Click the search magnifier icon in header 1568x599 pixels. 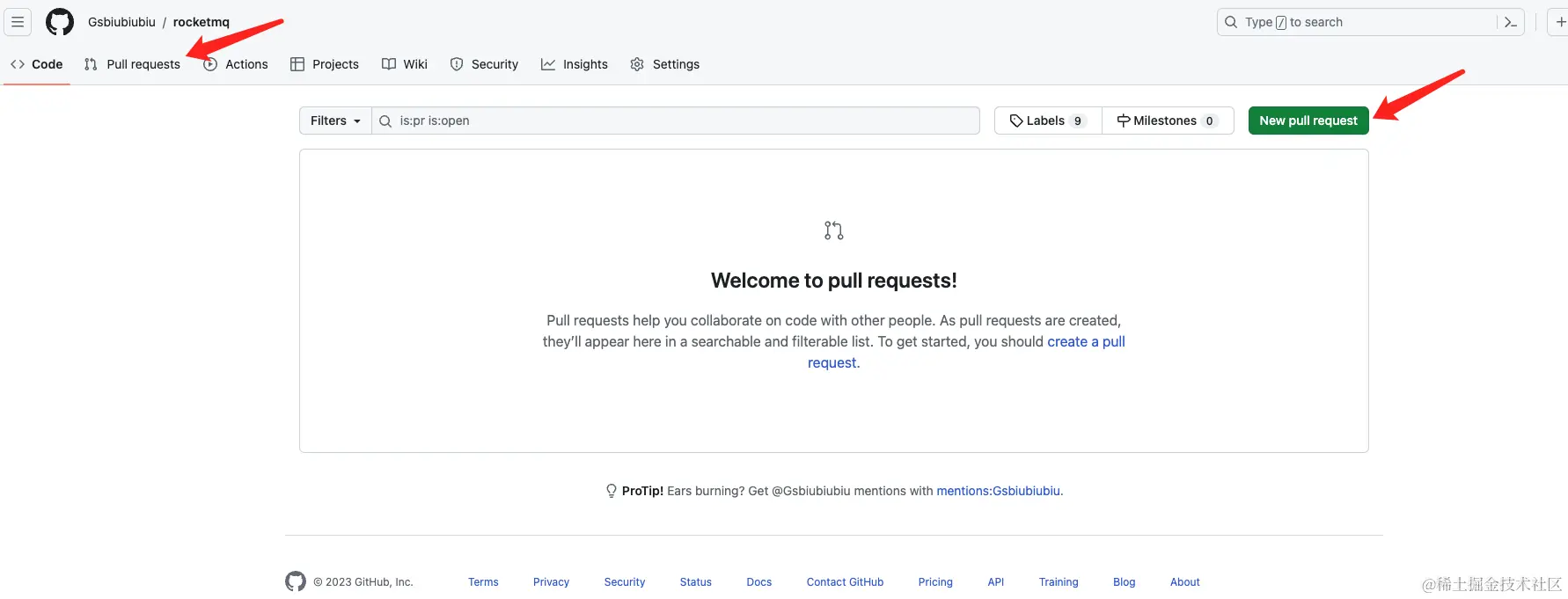[1231, 22]
